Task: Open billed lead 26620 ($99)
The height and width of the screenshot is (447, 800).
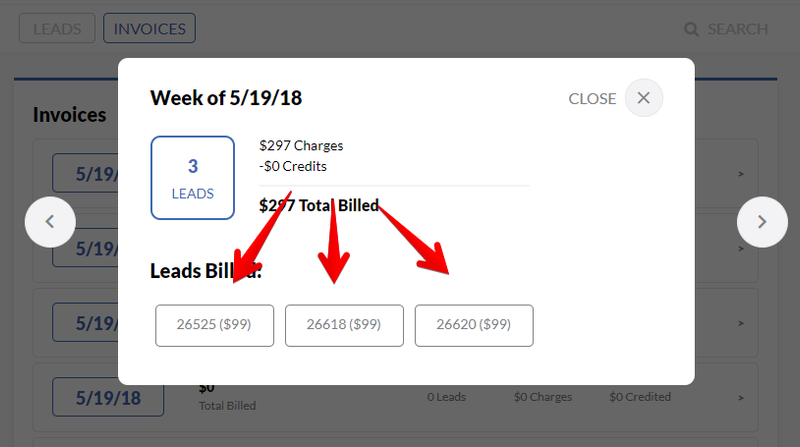Action: coord(474,326)
